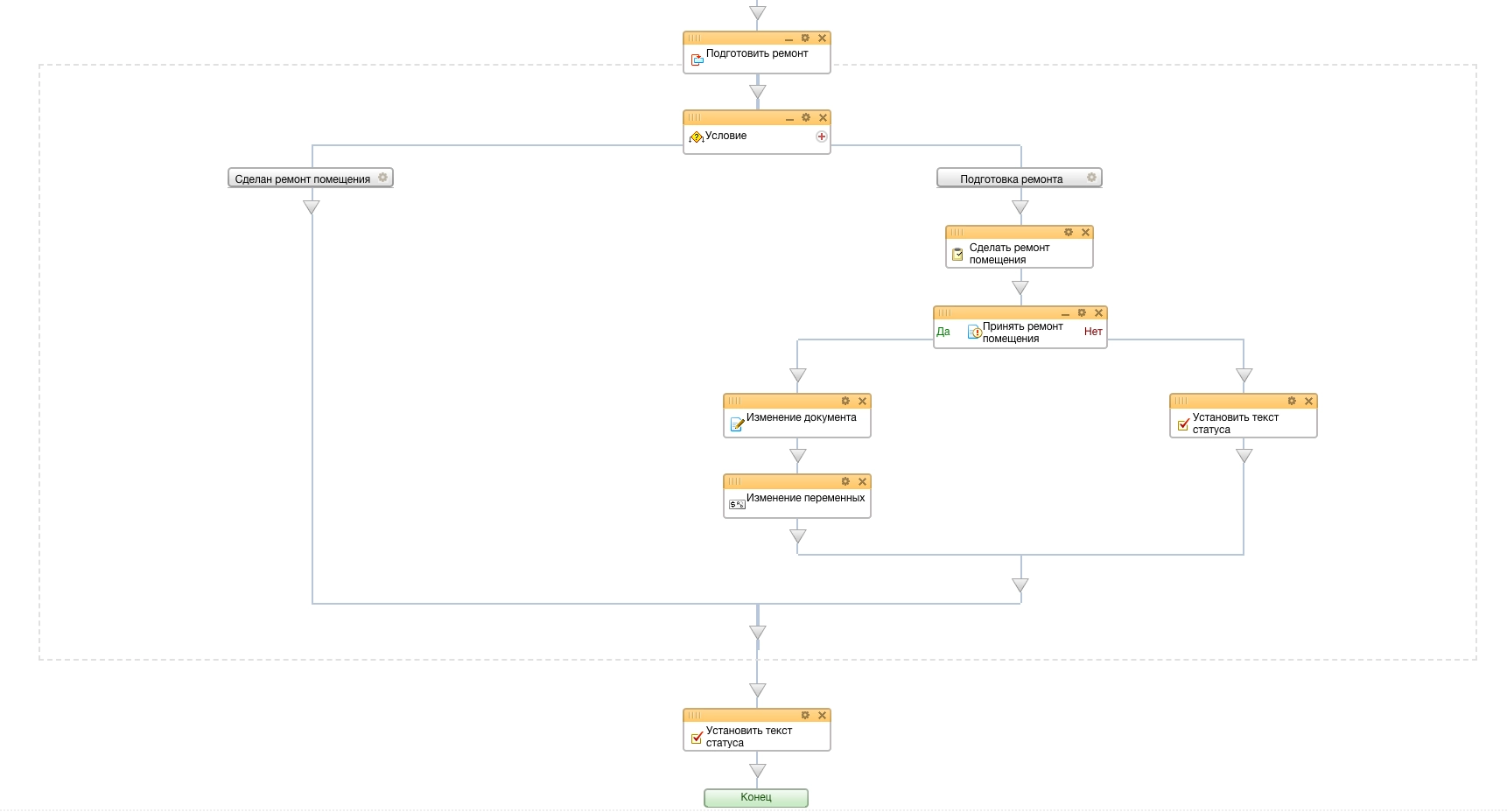
Task: Click the "Конец" end block
Action: (x=756, y=797)
